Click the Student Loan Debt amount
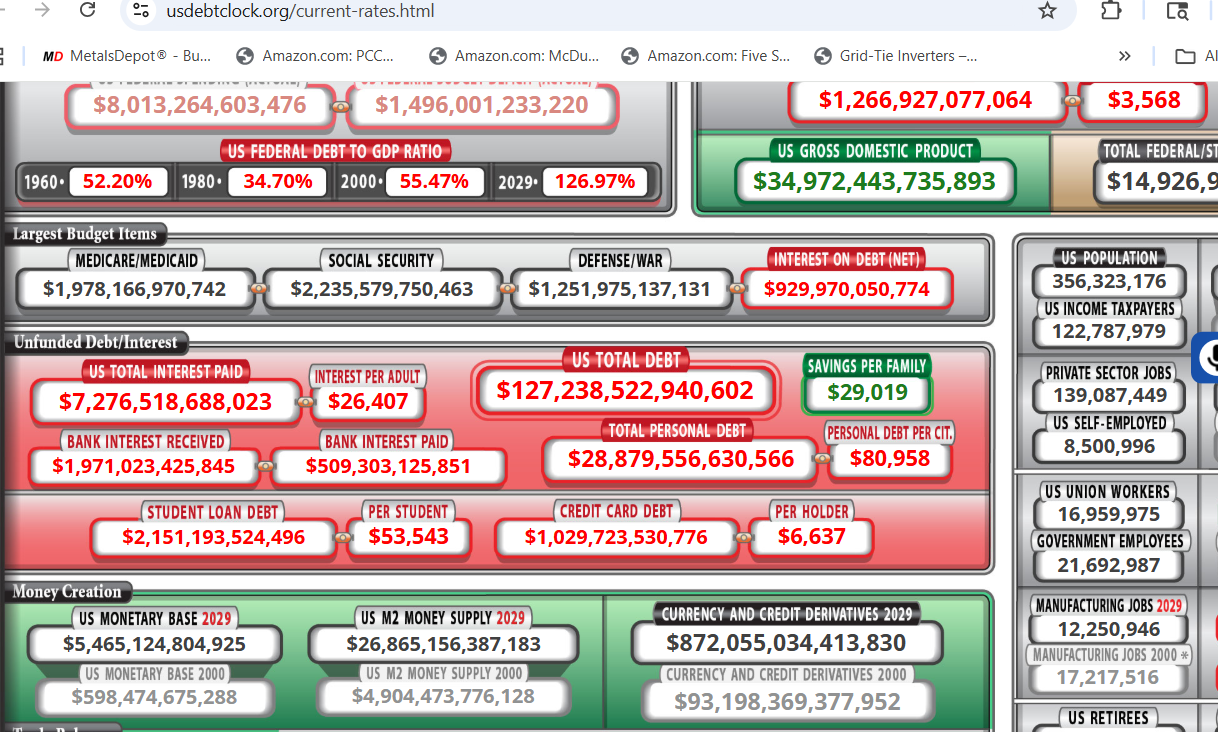Screen dimensions: 1218x732 (x=214, y=537)
